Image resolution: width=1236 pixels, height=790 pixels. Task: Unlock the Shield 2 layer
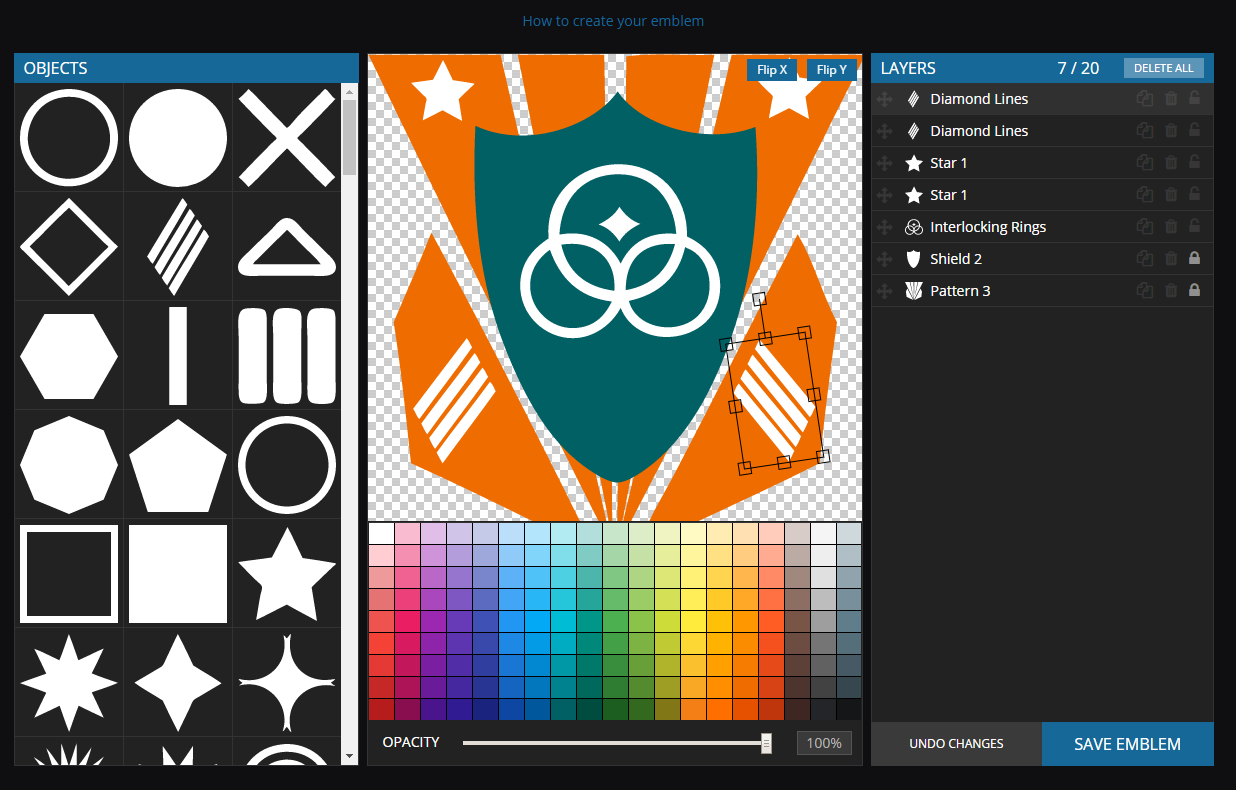point(1195,258)
